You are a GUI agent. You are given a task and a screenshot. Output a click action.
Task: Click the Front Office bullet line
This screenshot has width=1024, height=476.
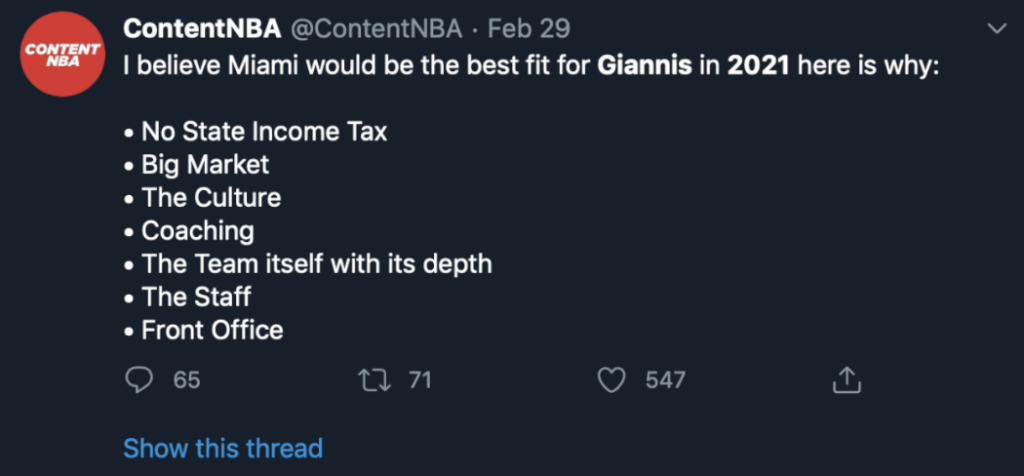203,330
